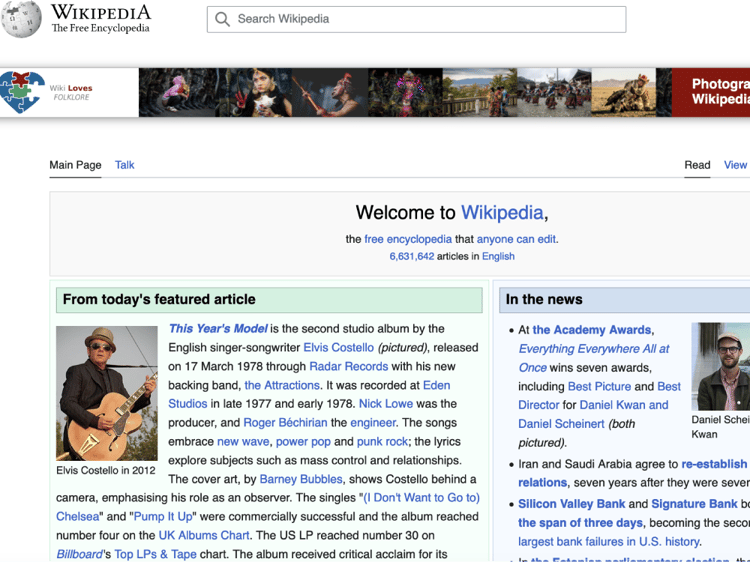Viewport: 750px width, 562px height.
Task: Click banner photo of child in pink hood
Action: click(177, 92)
